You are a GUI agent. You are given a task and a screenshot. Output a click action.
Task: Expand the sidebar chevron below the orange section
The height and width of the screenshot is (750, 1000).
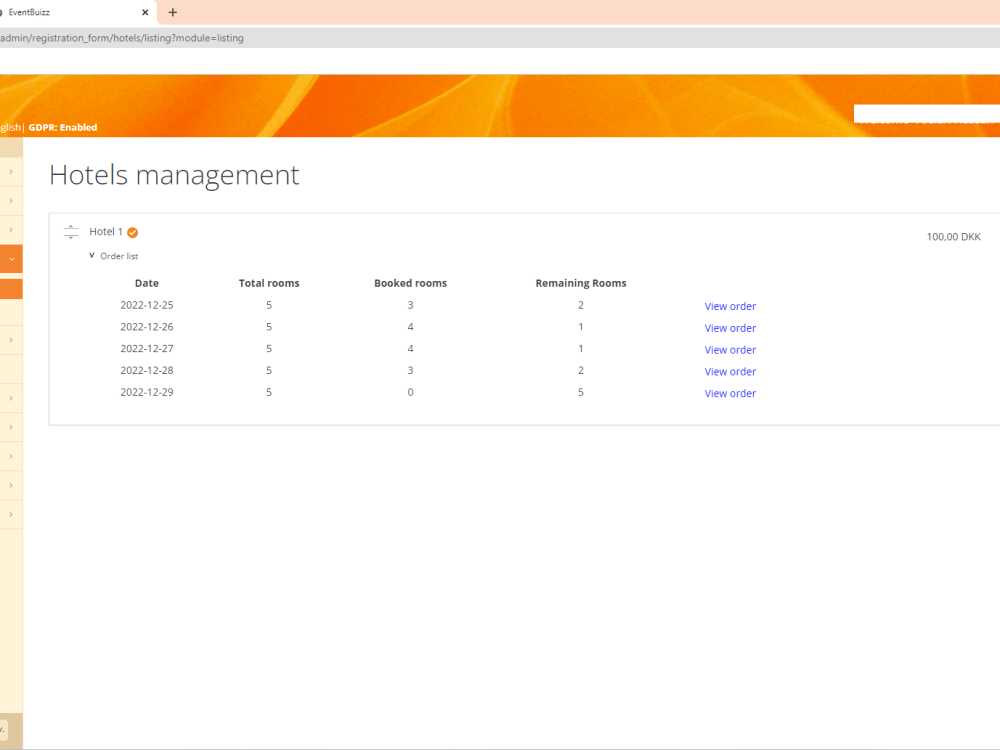(10, 340)
